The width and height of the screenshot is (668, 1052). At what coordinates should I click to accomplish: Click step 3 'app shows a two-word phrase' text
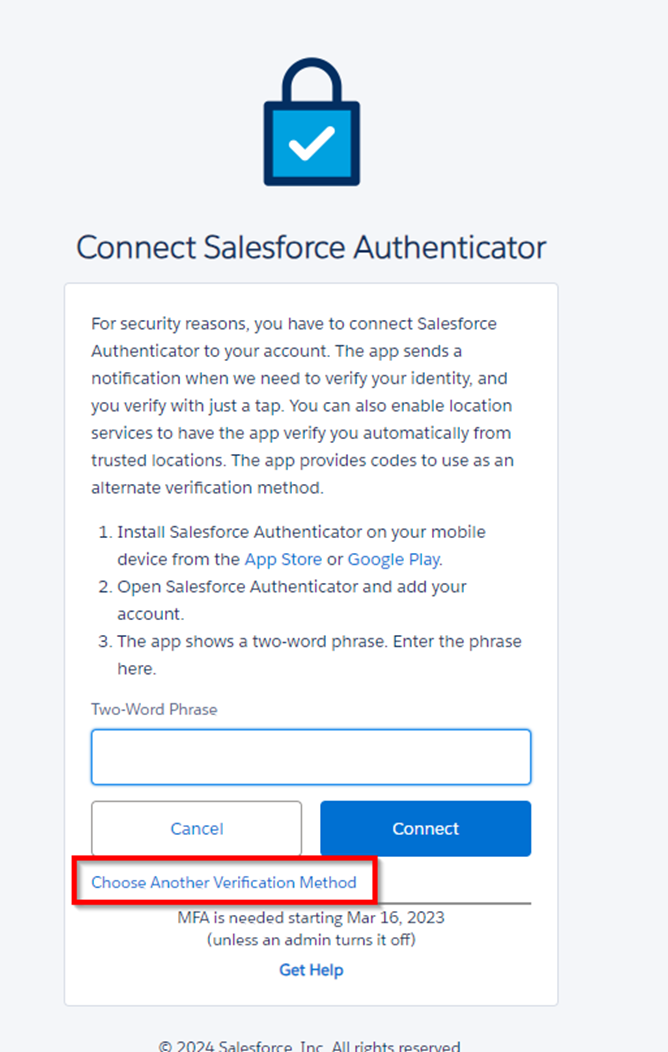tap(318, 641)
